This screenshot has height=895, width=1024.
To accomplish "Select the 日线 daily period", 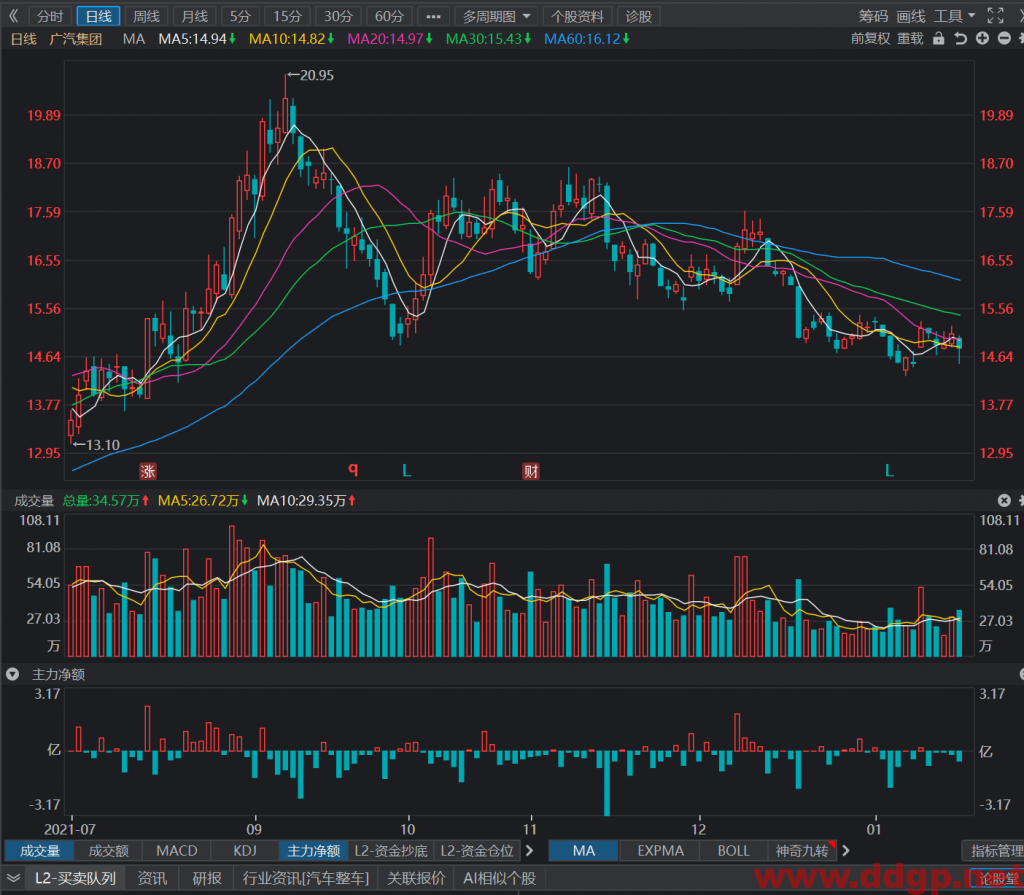I will coord(99,16).
